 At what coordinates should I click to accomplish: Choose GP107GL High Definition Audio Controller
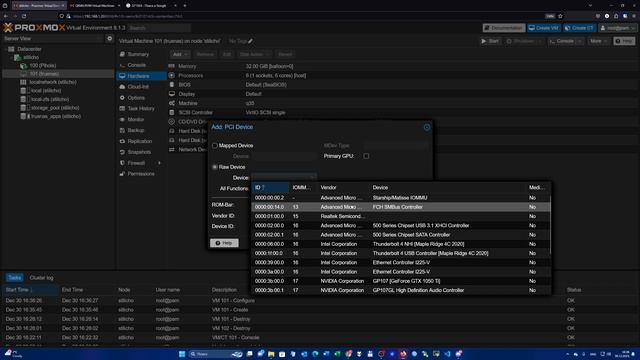(x=401, y=290)
